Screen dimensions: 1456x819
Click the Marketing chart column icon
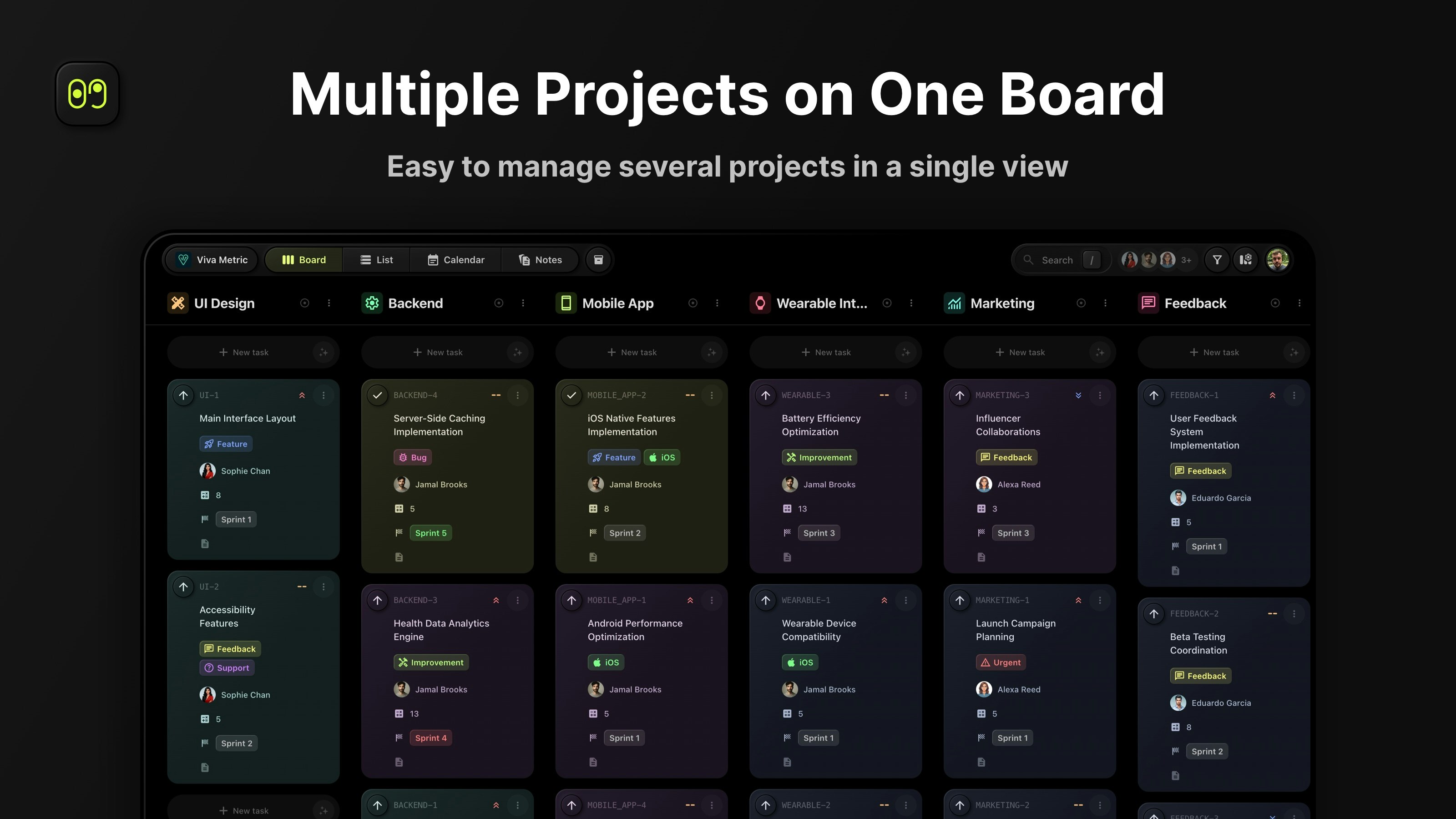click(954, 303)
